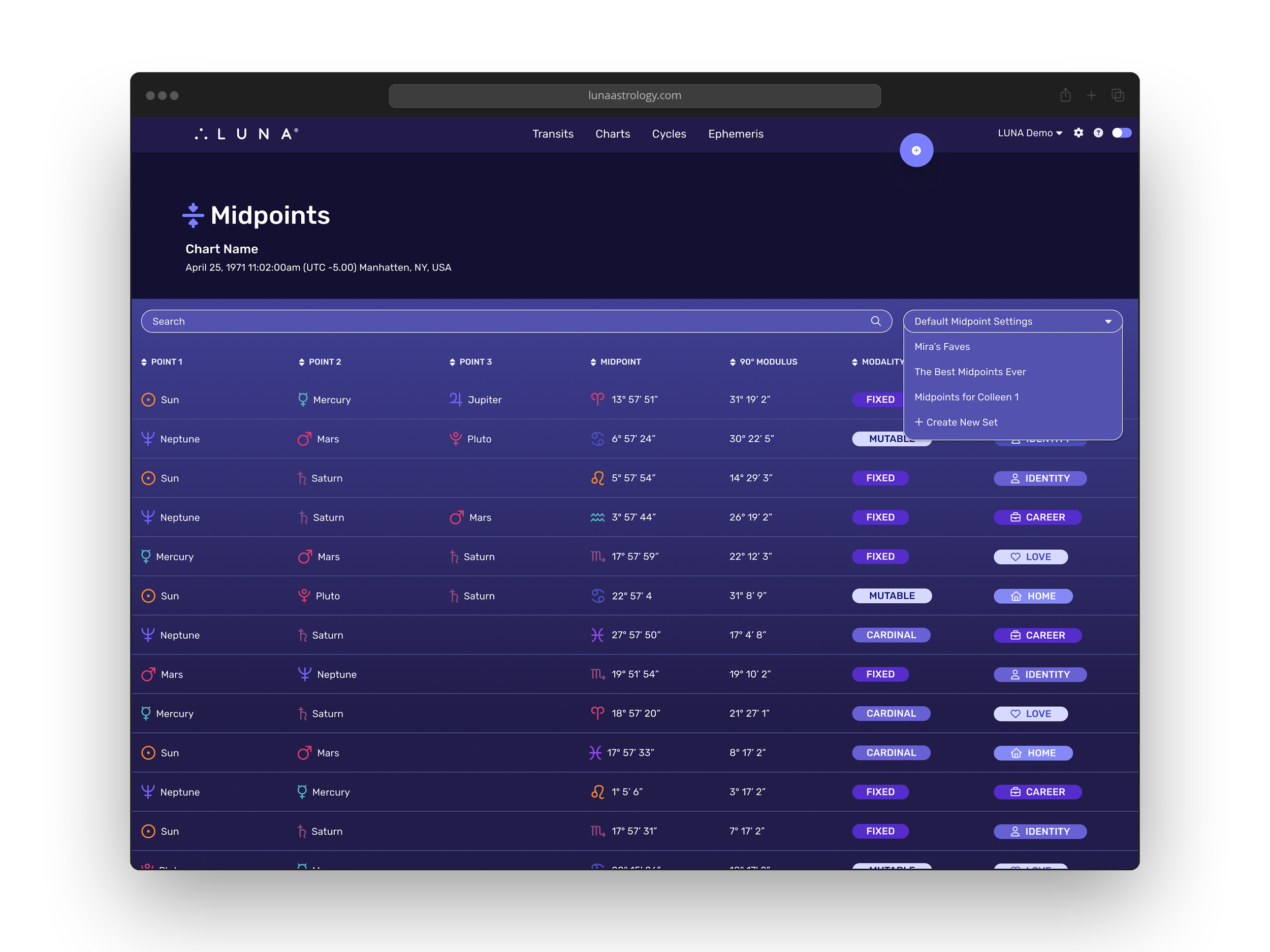
Task: Open the Transits nav item
Action: 552,134
